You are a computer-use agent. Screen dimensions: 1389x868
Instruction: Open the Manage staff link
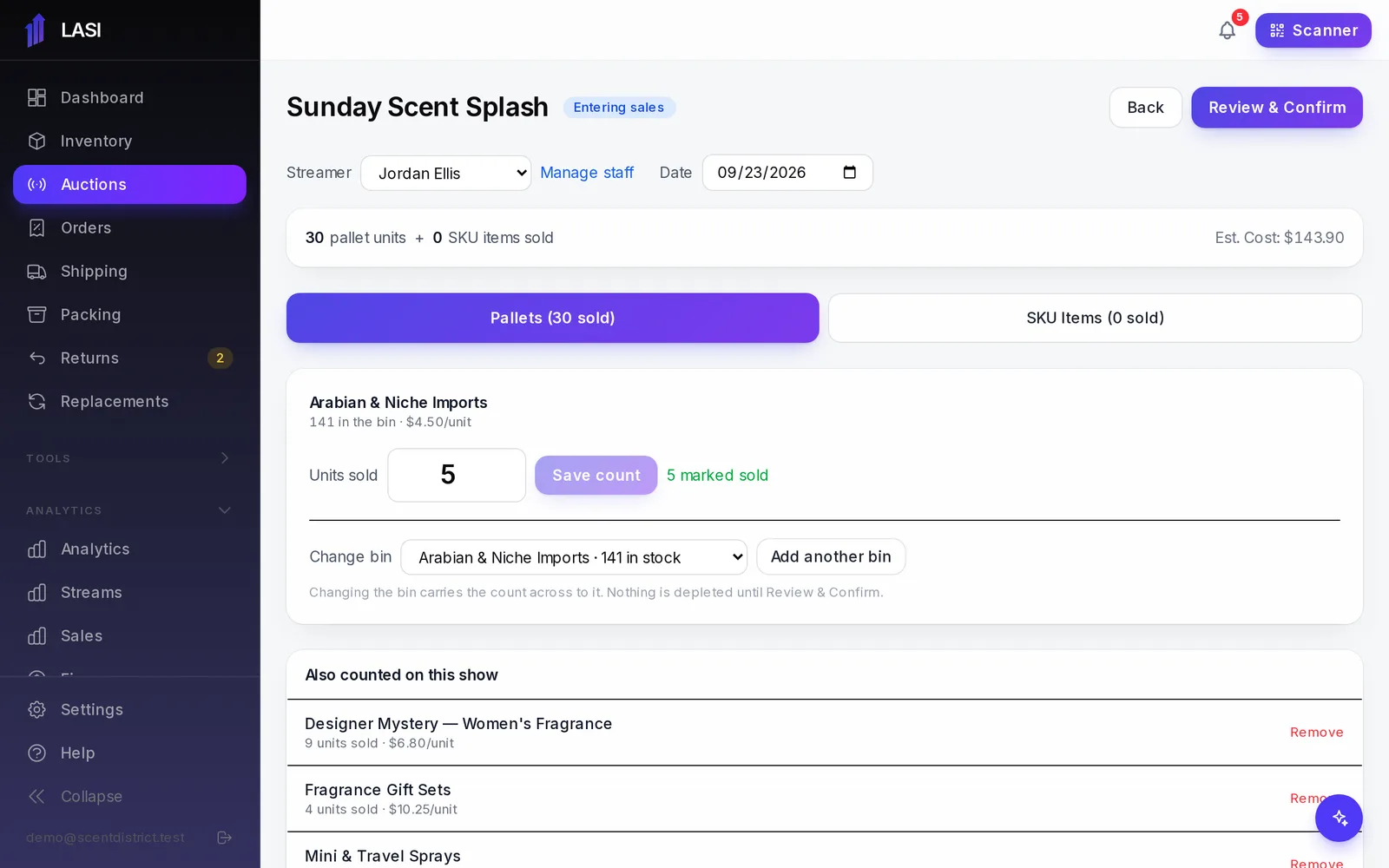tap(587, 173)
